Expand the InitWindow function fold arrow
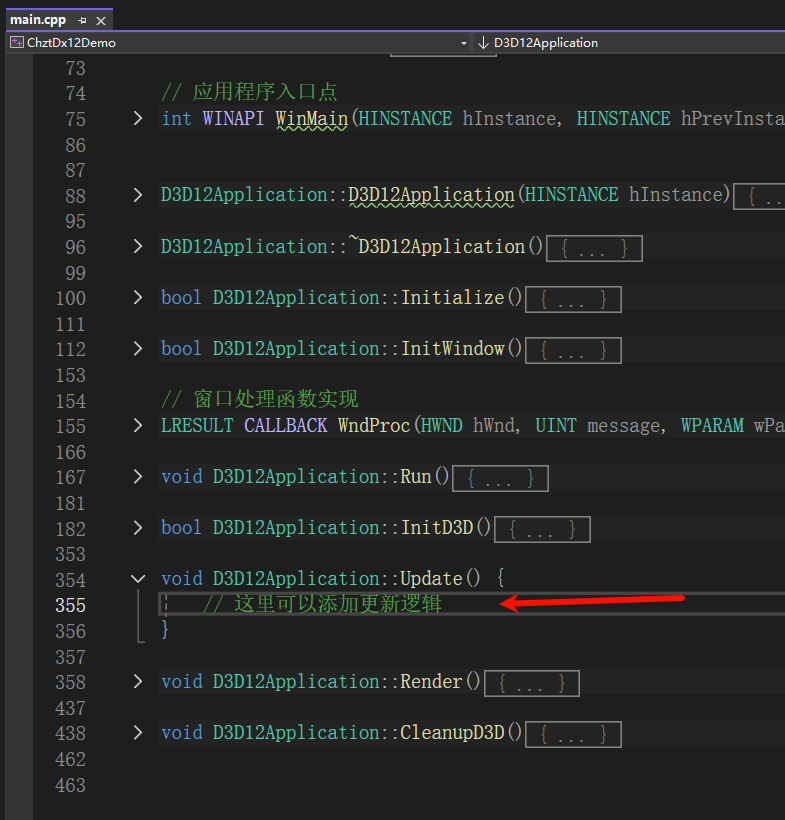 [x=138, y=348]
